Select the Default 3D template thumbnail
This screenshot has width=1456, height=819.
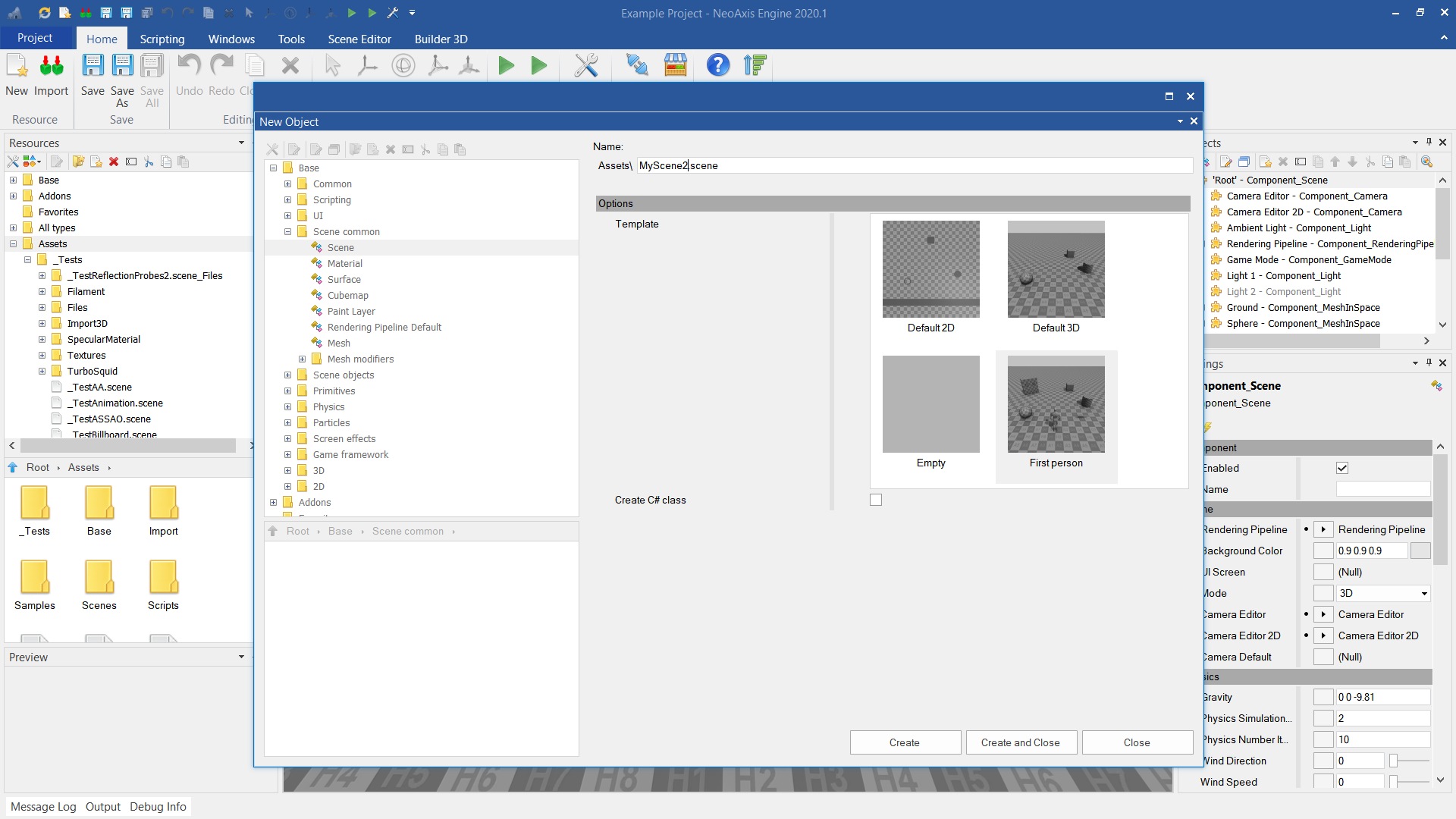[1056, 270]
